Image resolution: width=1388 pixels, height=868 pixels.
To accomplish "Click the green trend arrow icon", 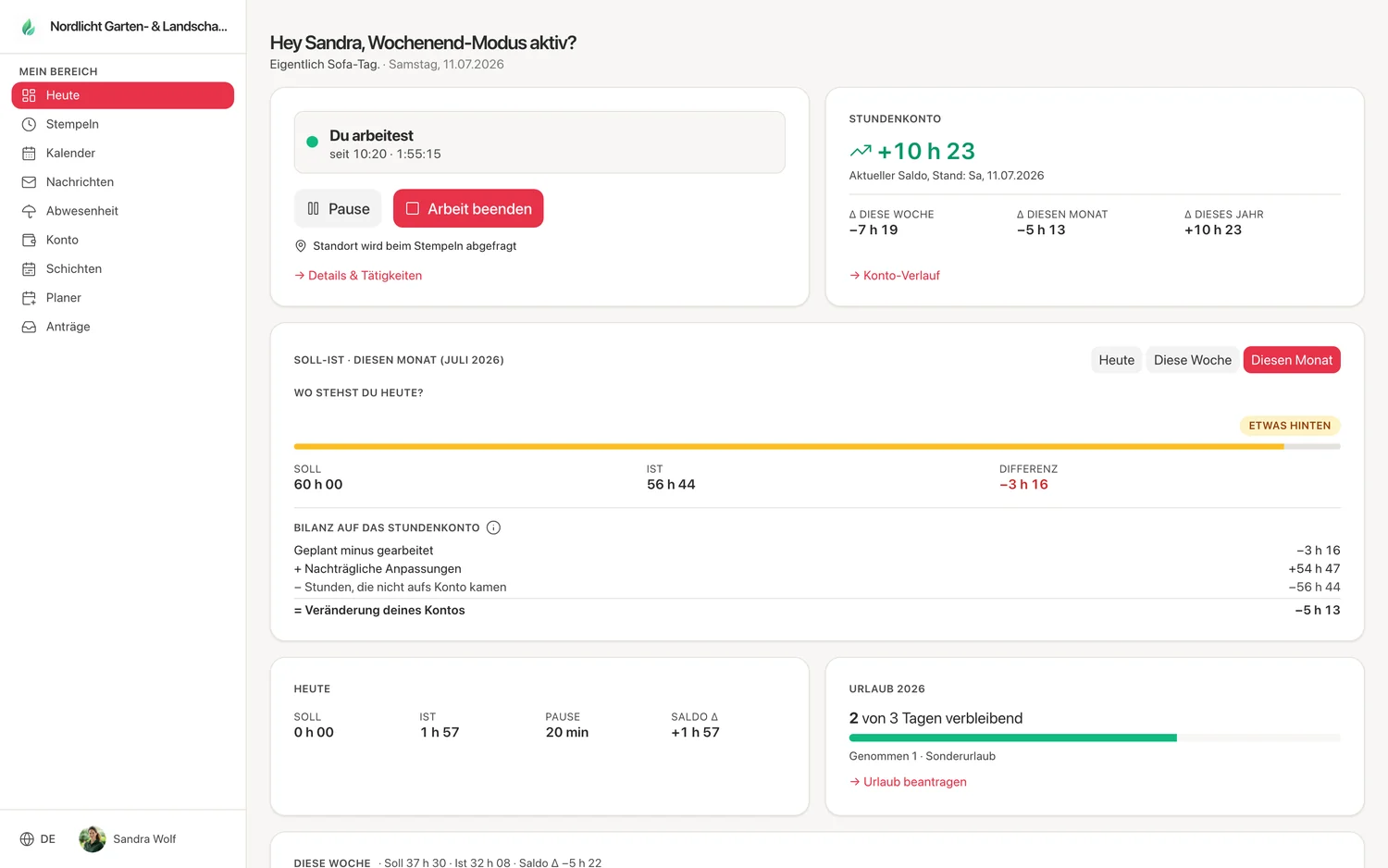I will point(861,151).
